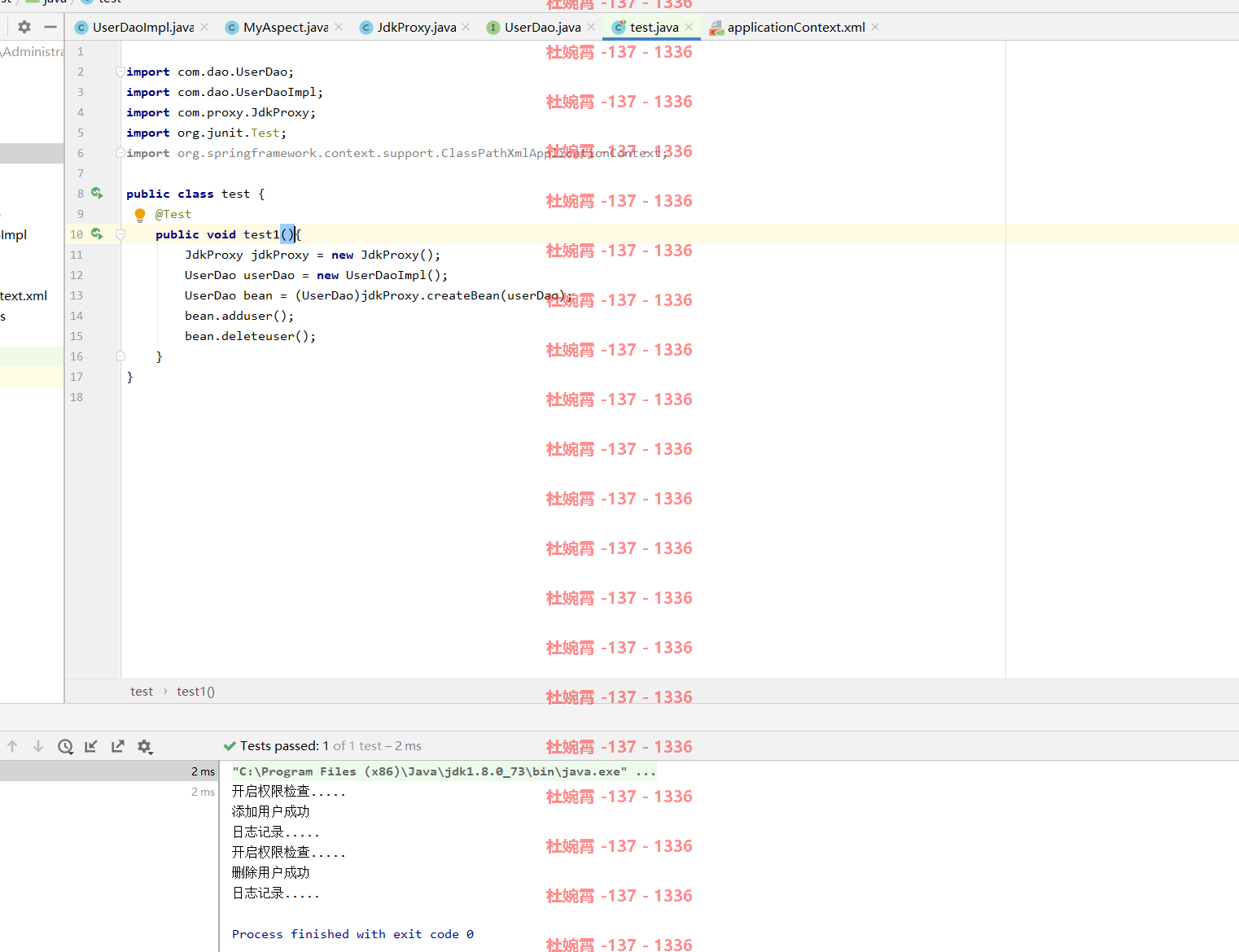Viewport: 1239px width, 952px height.
Task: Close the applicationContext.xml tab
Action: point(875,27)
